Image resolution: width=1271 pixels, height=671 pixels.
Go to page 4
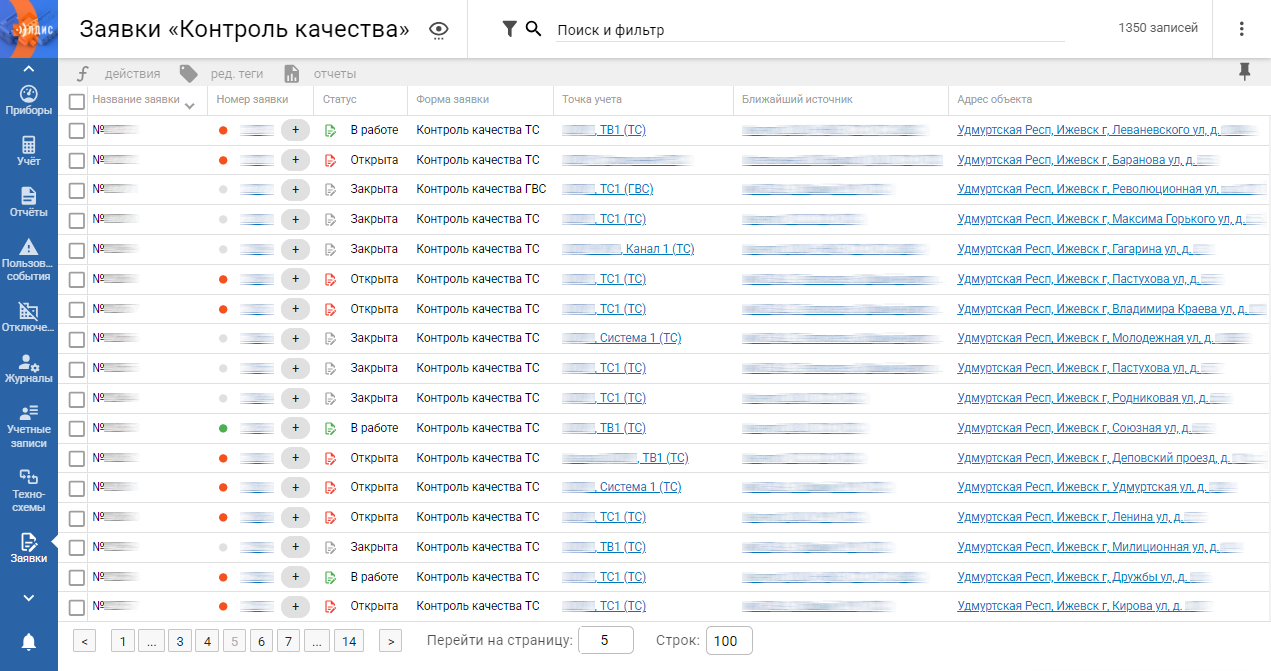(x=206, y=641)
